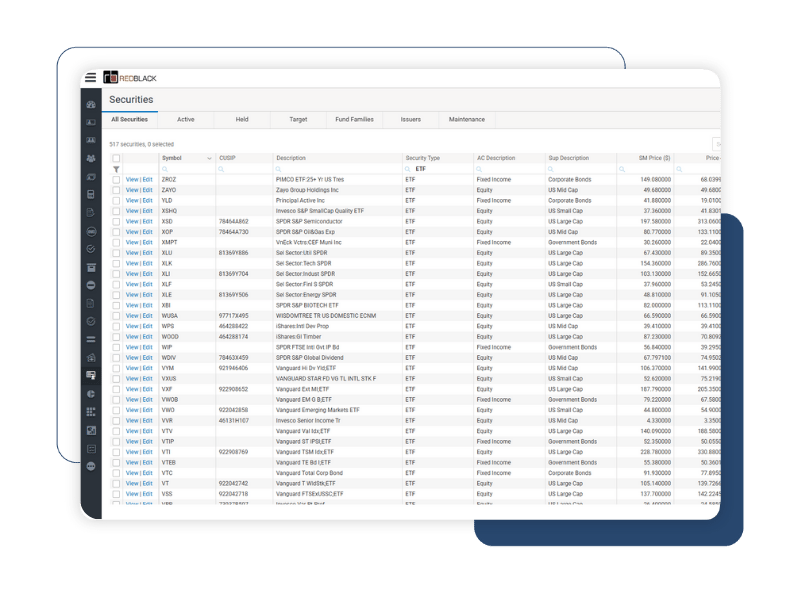
Task: Open the Fund Families tab
Action: (354, 118)
